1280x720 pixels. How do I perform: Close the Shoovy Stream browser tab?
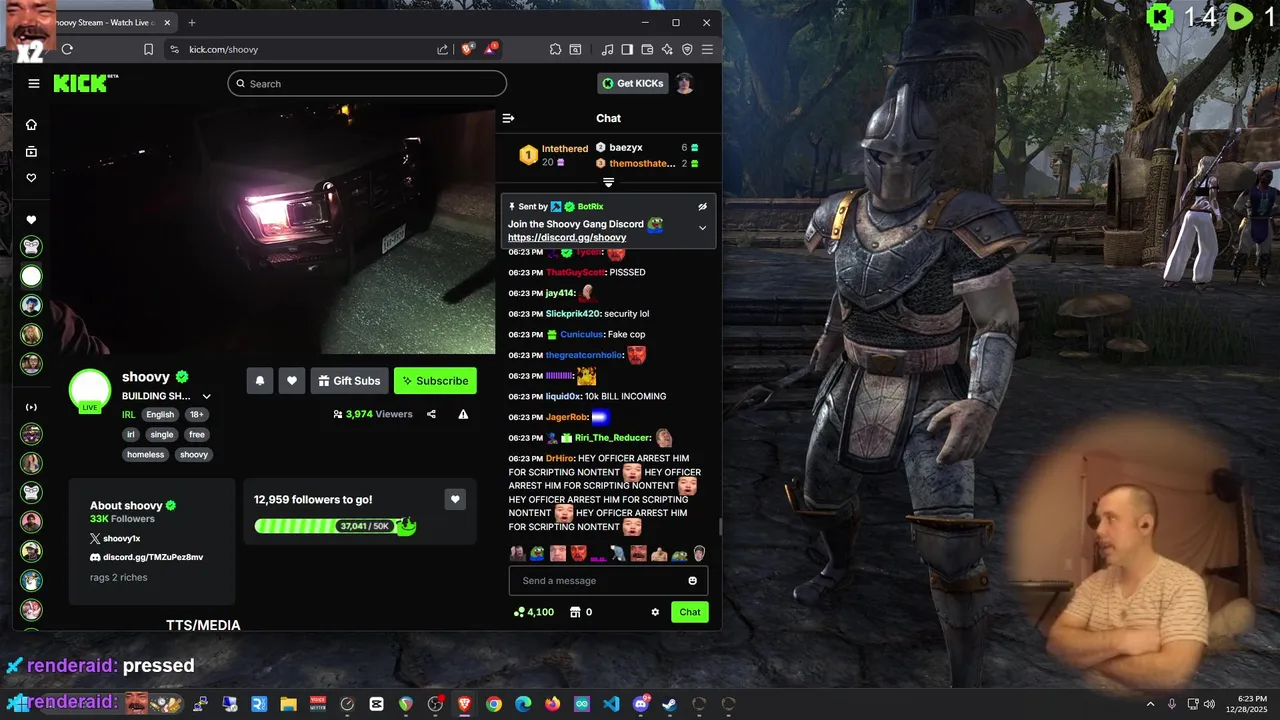165,22
